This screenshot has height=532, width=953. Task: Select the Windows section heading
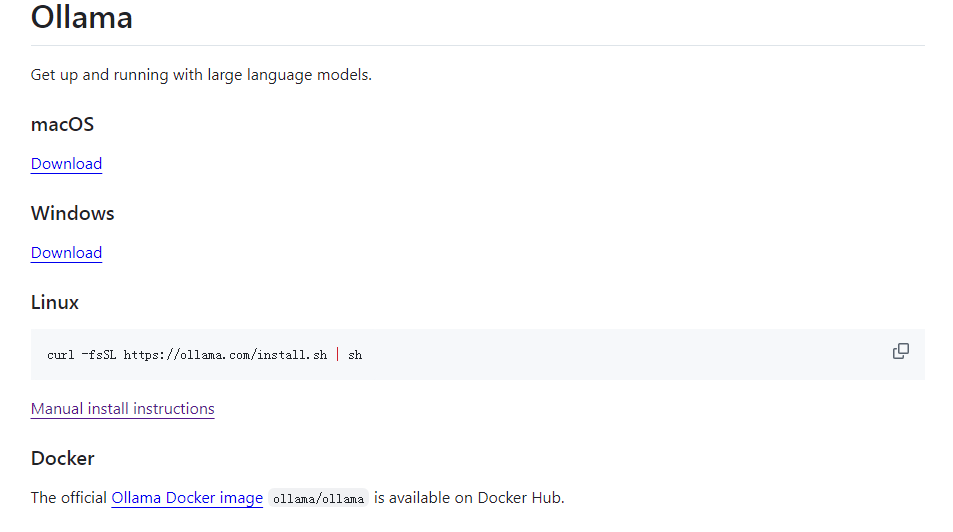[72, 214]
